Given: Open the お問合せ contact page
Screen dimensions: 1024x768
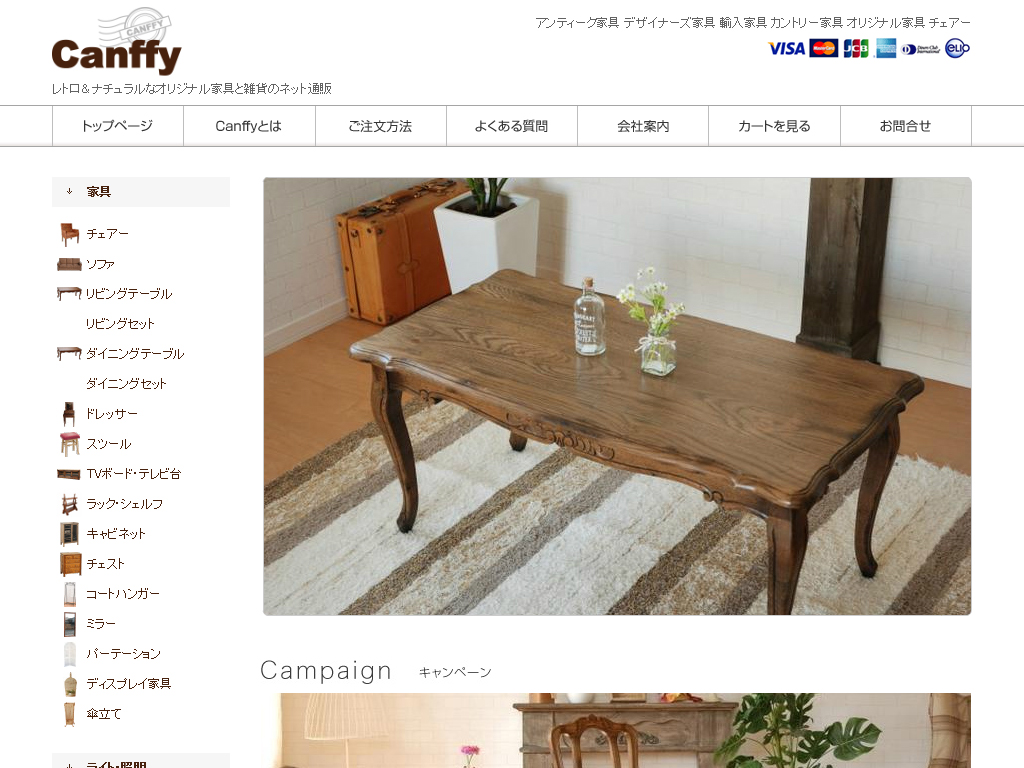Looking at the screenshot, I should click(x=906, y=126).
